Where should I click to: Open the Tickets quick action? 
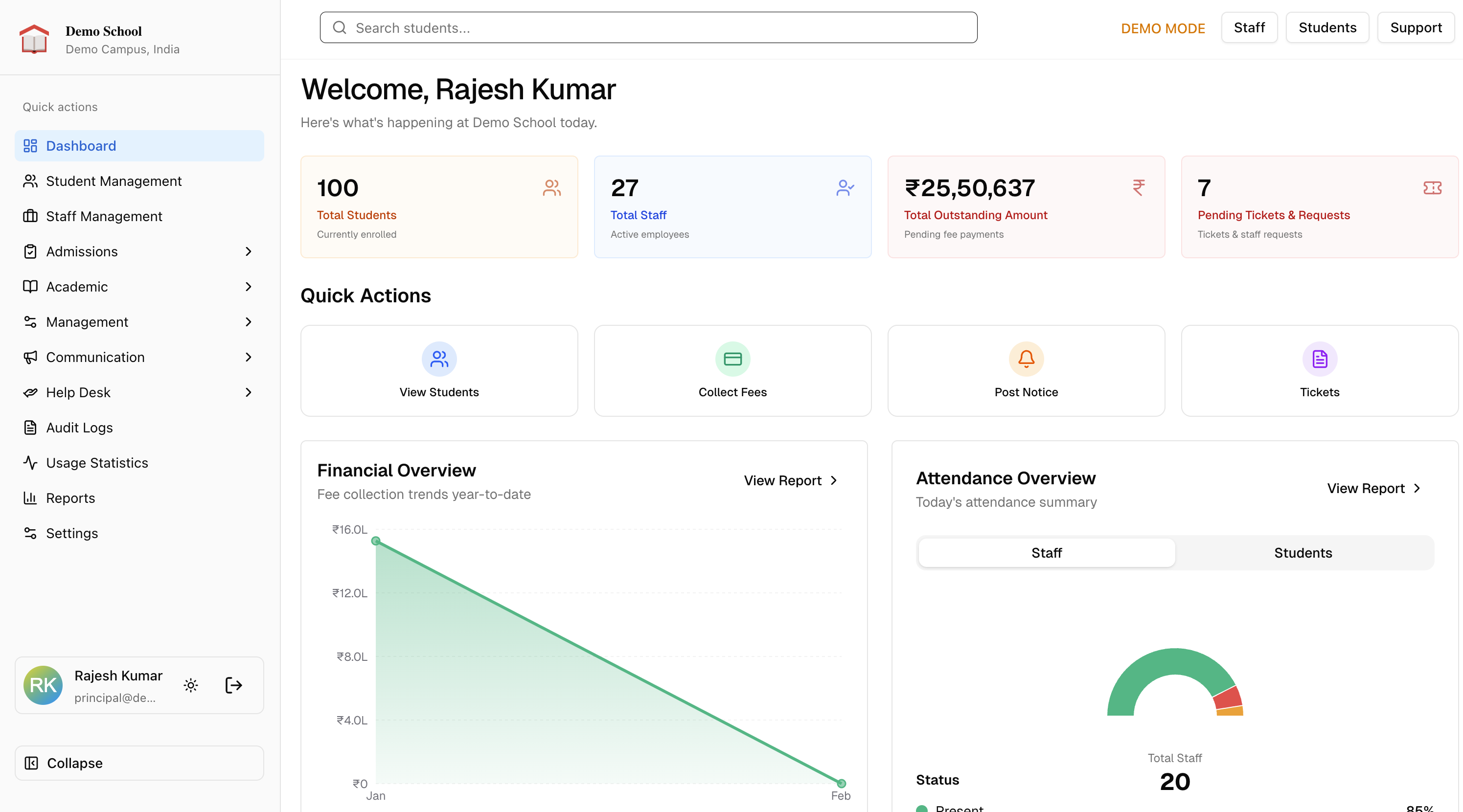pyautogui.click(x=1319, y=370)
